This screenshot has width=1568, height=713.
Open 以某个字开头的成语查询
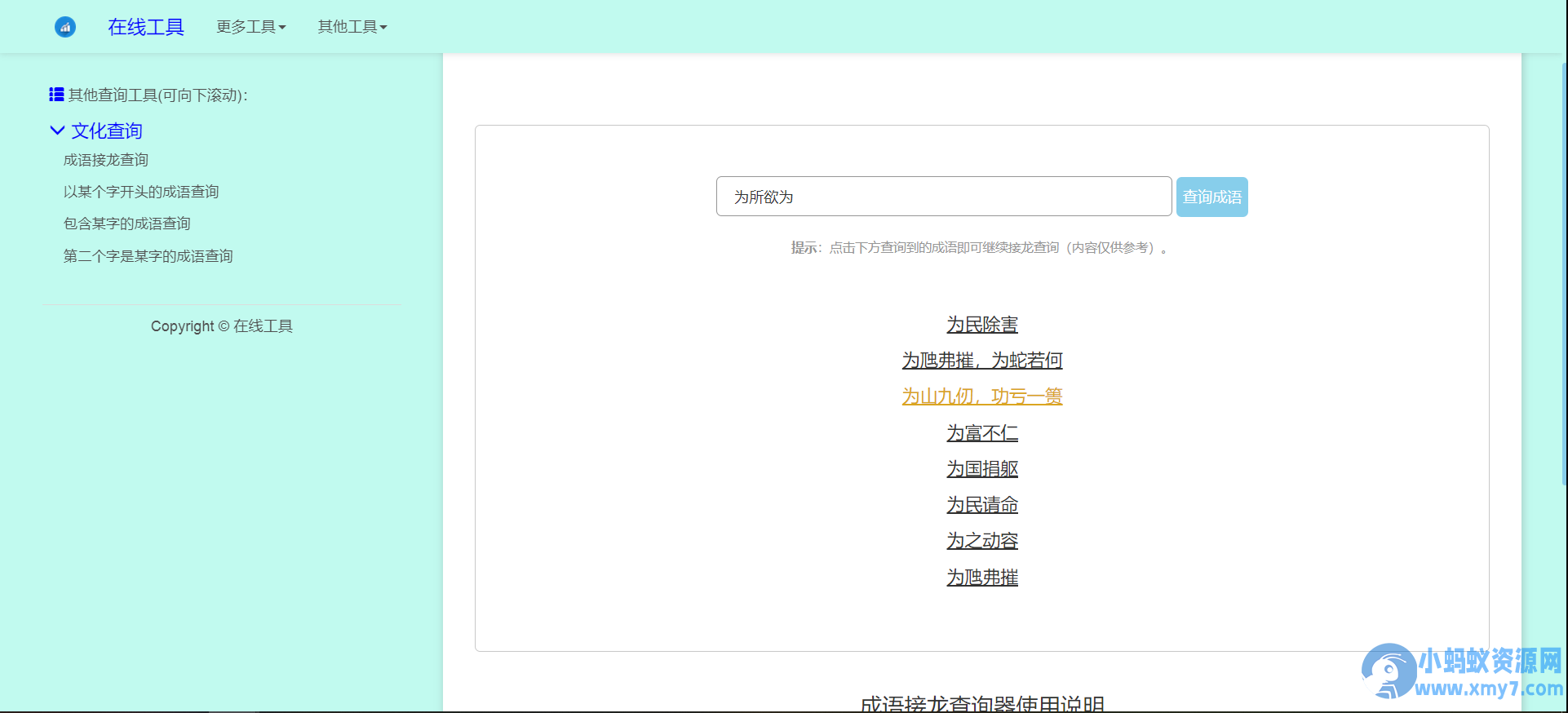(x=141, y=192)
